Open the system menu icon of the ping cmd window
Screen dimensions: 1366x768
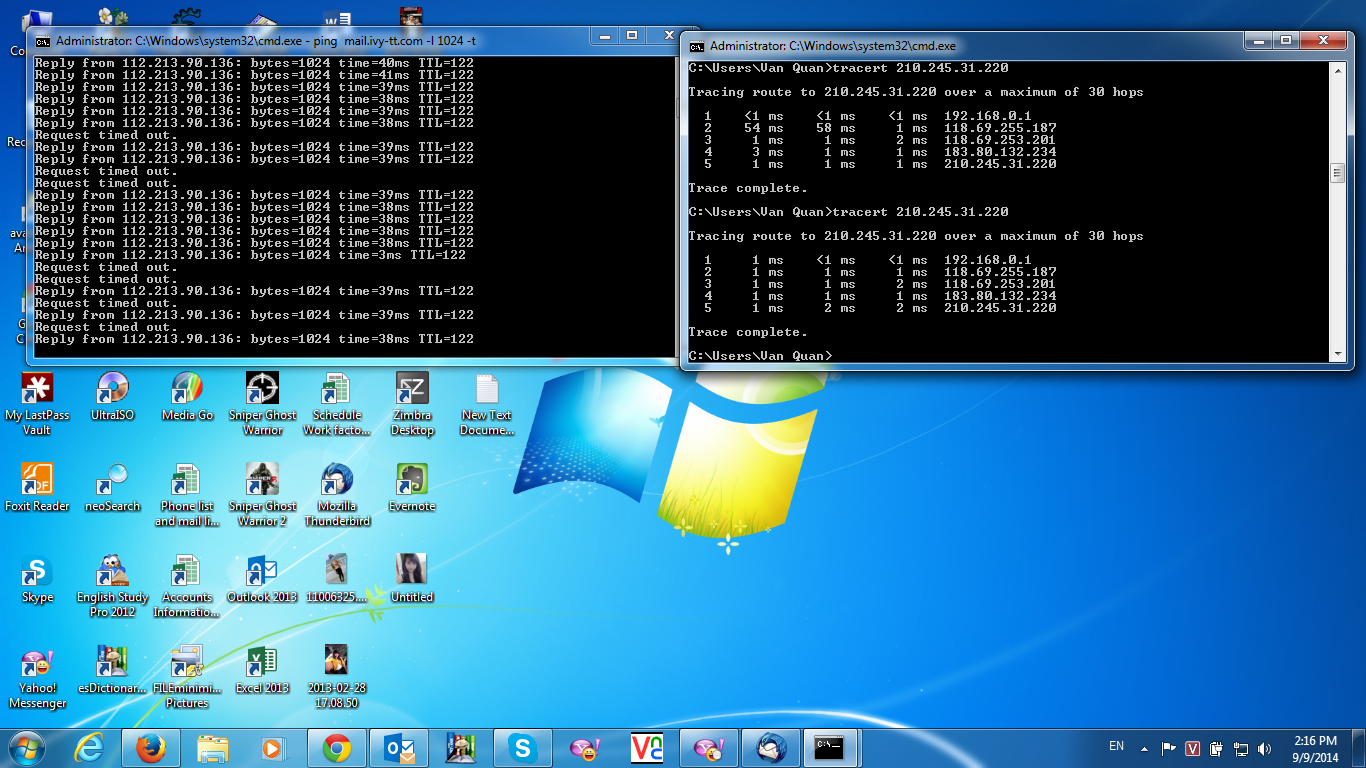[x=43, y=41]
